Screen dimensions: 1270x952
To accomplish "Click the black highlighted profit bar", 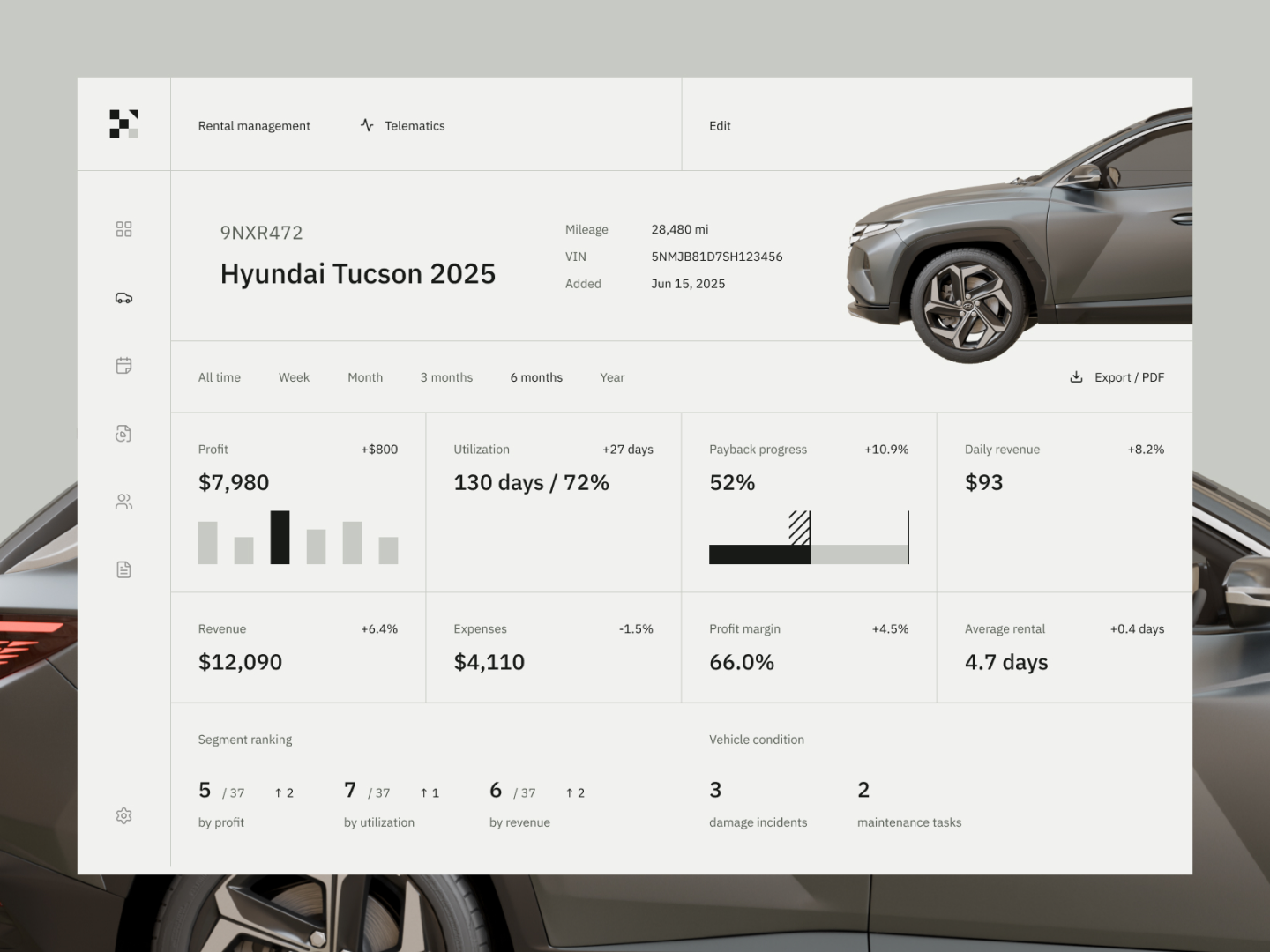I will click(x=280, y=538).
